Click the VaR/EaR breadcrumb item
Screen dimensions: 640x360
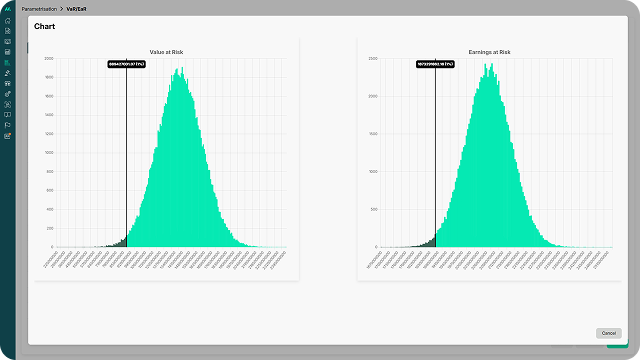click(x=76, y=9)
